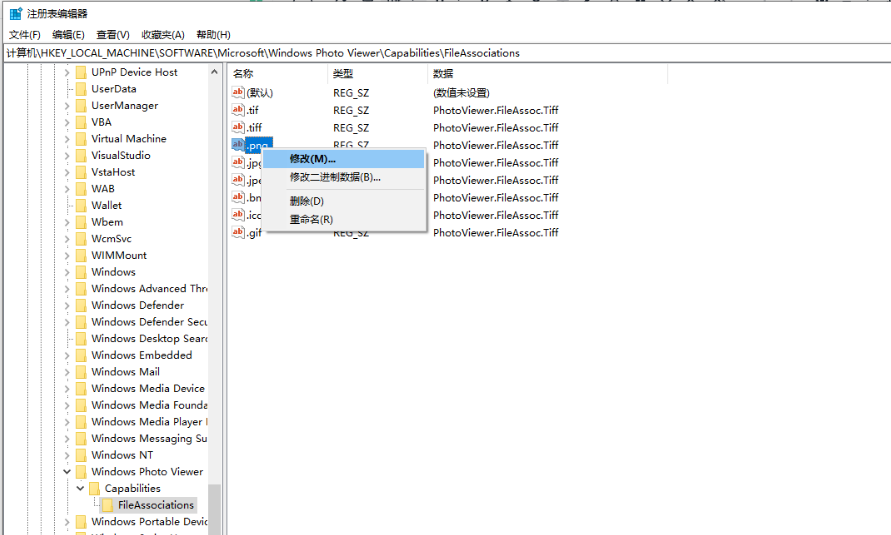Click the Windows NT folder icon
The image size is (891, 535).
(81, 455)
